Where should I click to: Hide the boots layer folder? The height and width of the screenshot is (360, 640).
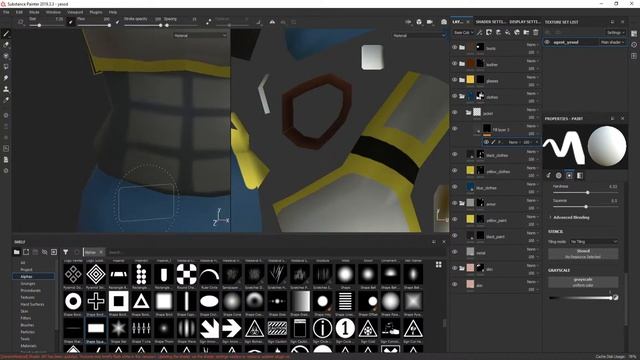[x=455, y=47]
